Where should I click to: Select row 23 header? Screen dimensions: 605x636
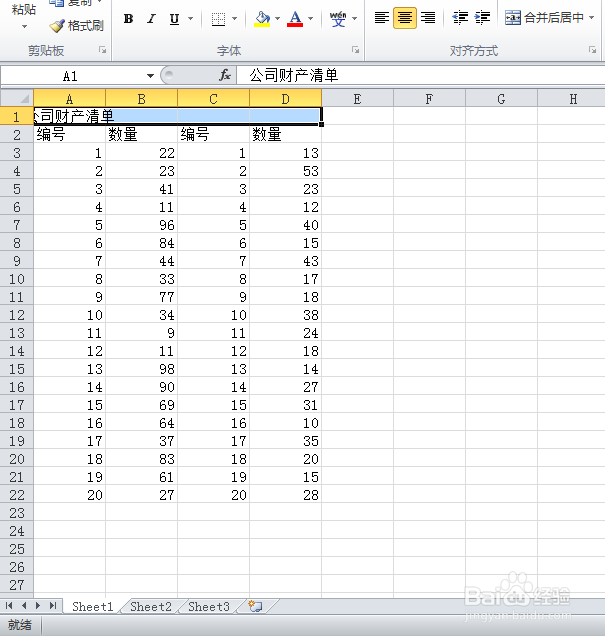point(17,513)
